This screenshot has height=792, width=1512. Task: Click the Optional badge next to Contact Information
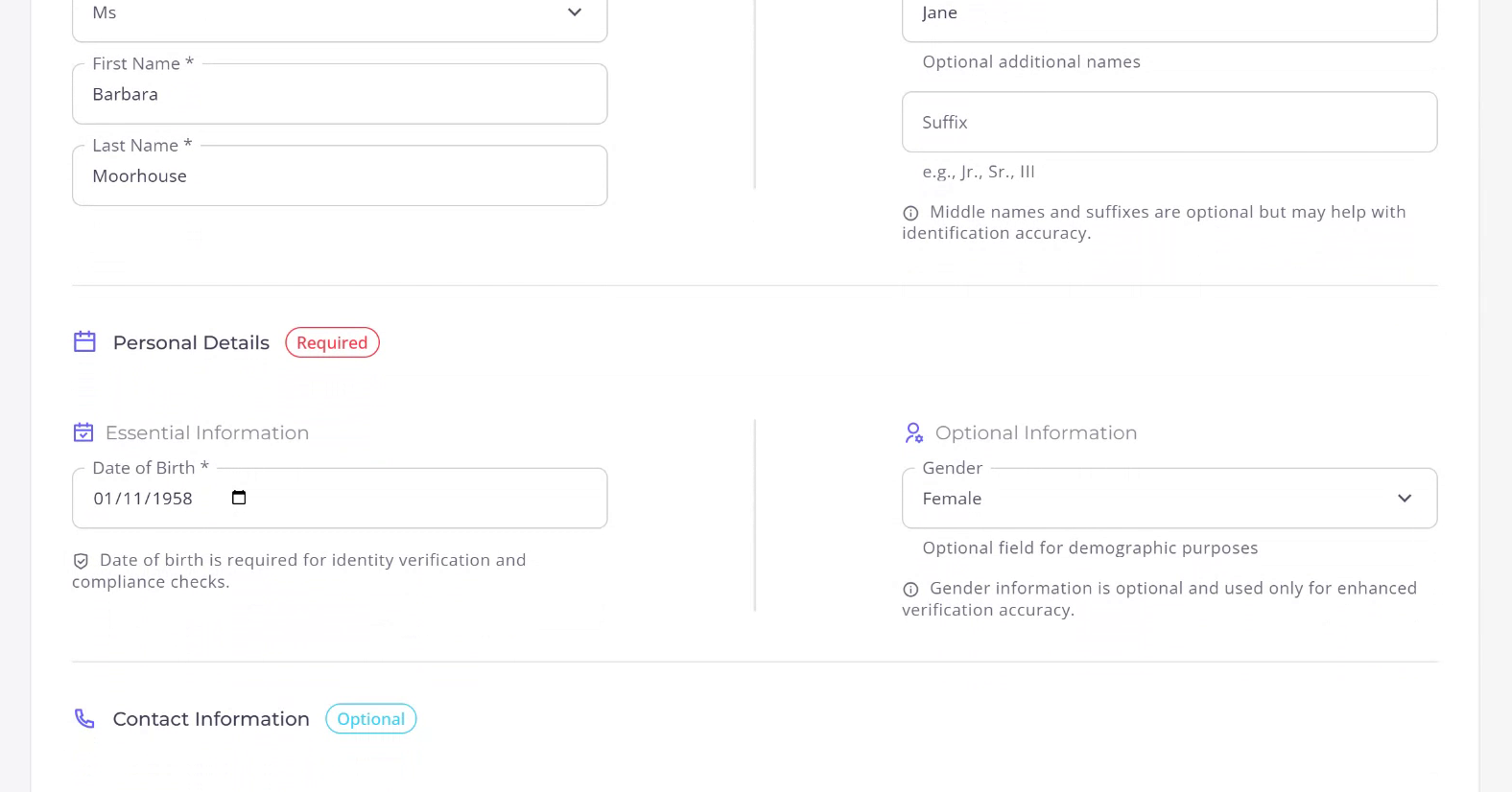click(370, 719)
